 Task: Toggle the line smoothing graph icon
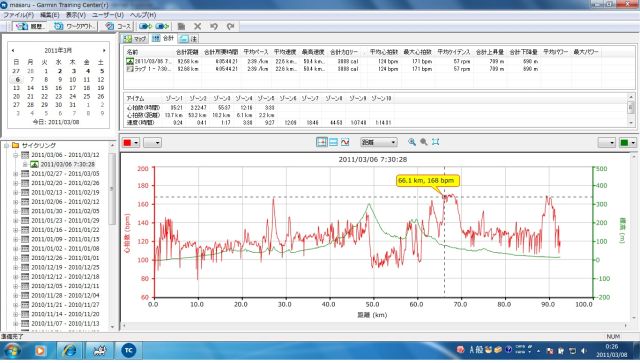[x=345, y=142]
